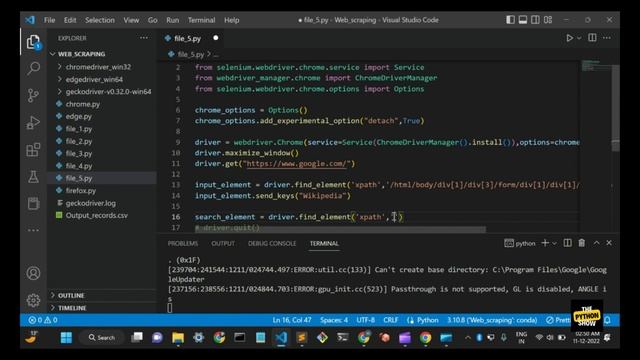Open the Run menu
Screen dimensions: 640x360
(172, 20)
